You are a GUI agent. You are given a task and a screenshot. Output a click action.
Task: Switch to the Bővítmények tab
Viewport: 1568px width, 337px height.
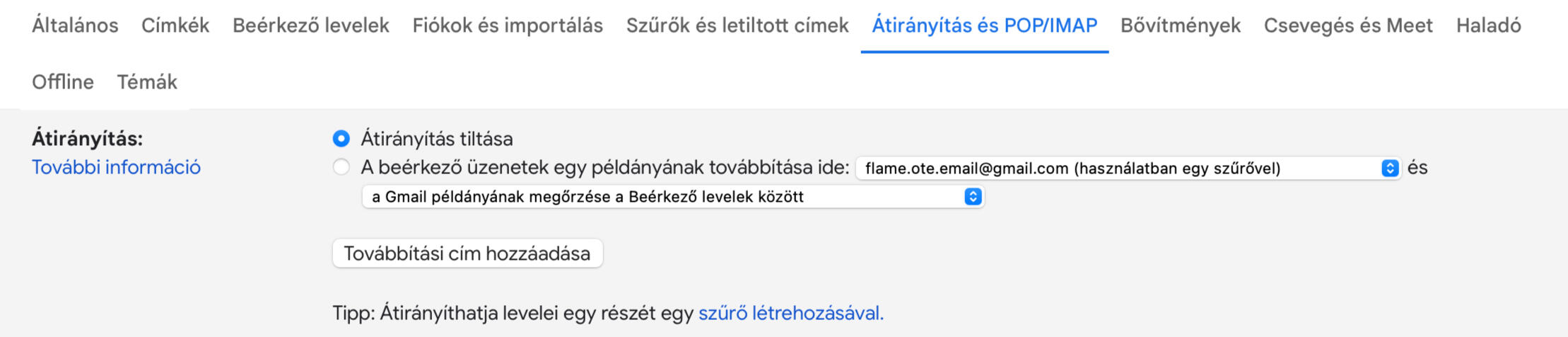(x=1181, y=25)
